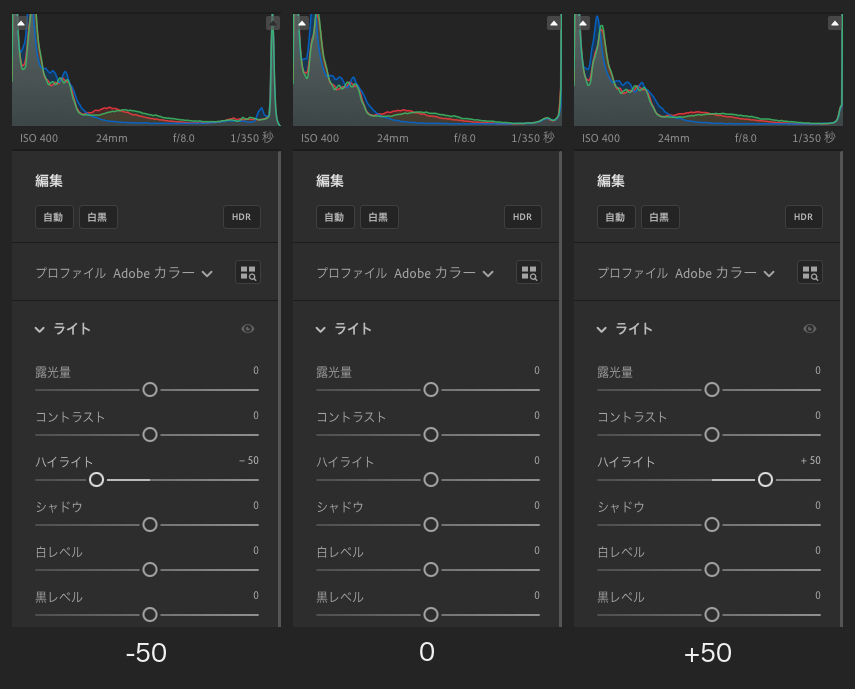Screen dimensions: 855x689
Task: Click the 黒レベル slider handle in the -50 panel
Action: (150, 614)
